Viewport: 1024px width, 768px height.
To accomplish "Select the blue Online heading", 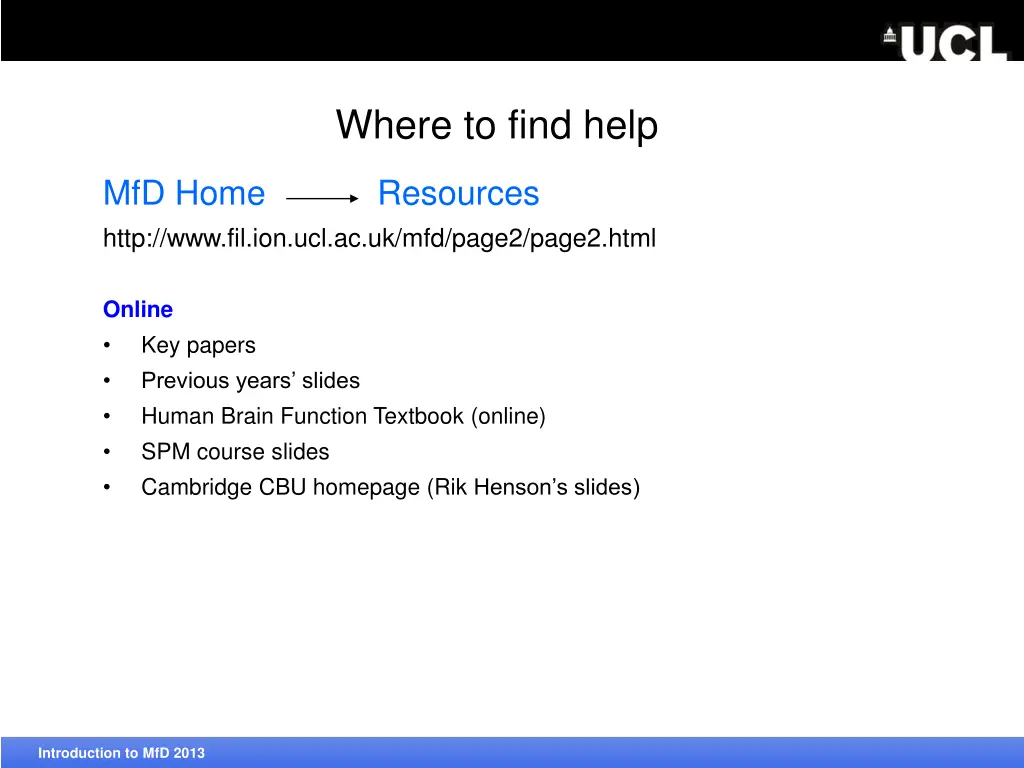I will coord(138,310).
